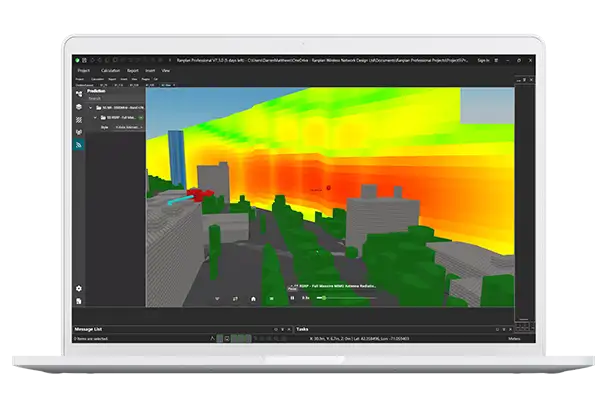The width and height of the screenshot is (604, 394).
Task: Open Message List panel options dropdown
Action: pos(282,330)
